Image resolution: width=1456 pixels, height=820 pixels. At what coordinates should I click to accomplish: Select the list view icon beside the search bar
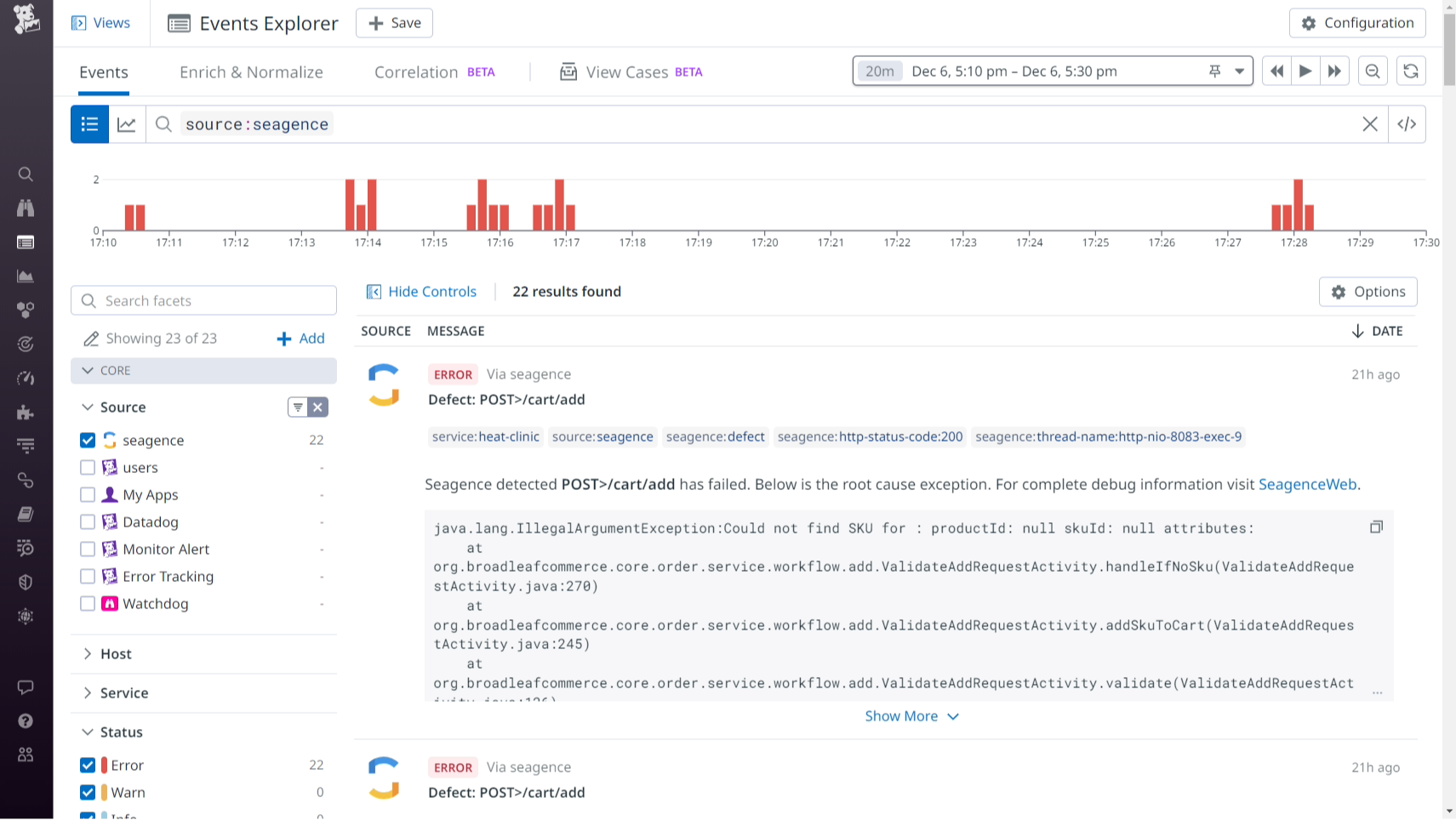click(x=89, y=124)
